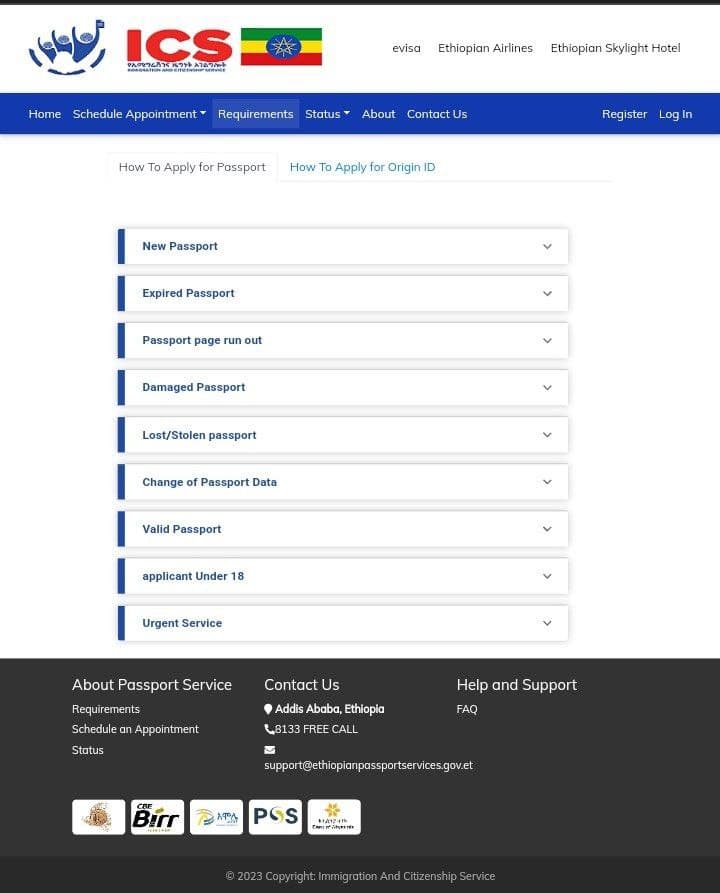Click the phone icon beside 8133
Image resolution: width=720 pixels, height=893 pixels.
coord(269,730)
